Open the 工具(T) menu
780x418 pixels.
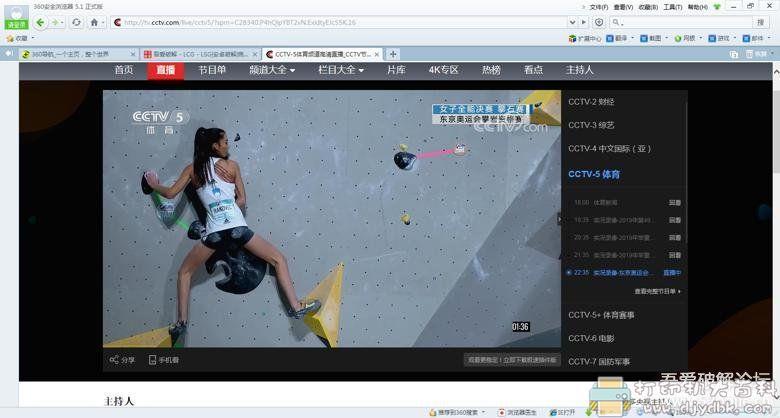point(673,7)
